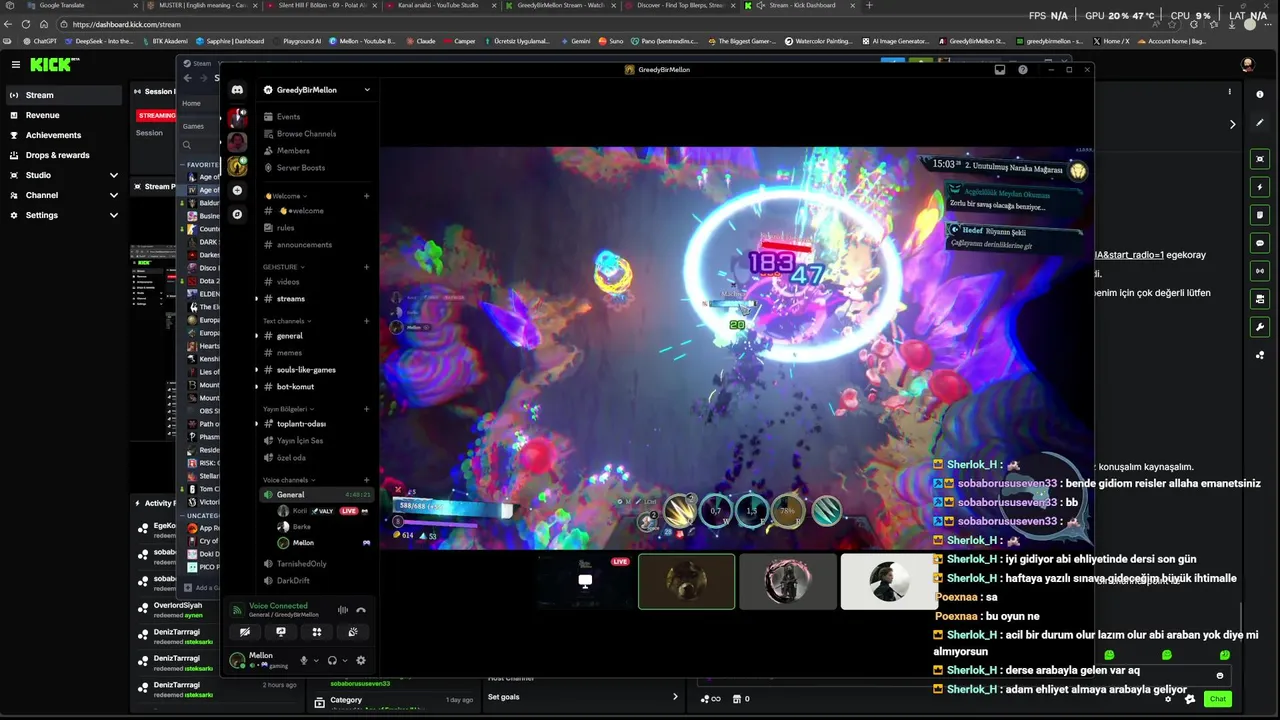Open Discord direct messages home icon
Screen dimensions: 1280x720
coord(237,90)
